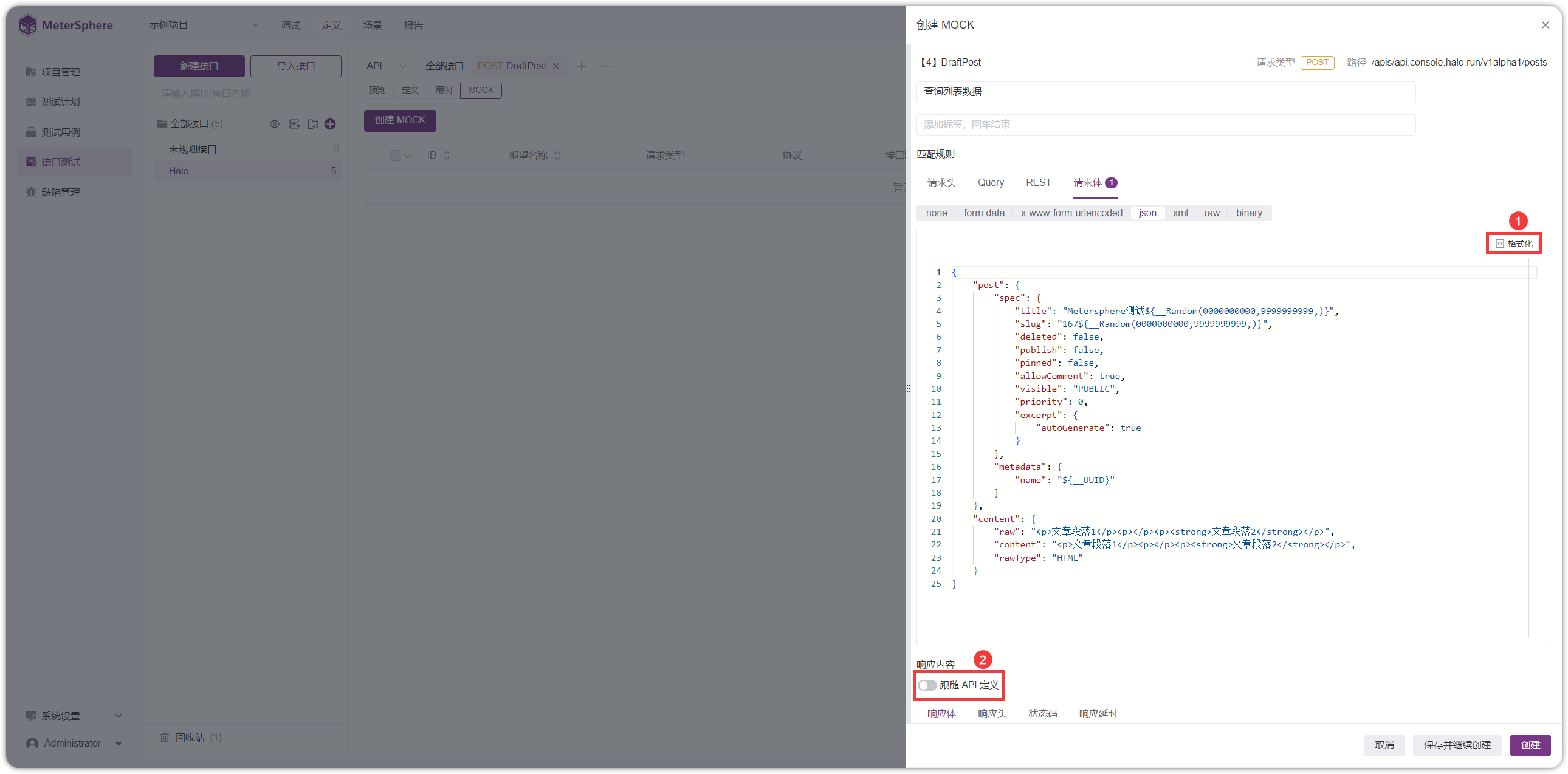Check the select-all table checkbox

coord(395,155)
